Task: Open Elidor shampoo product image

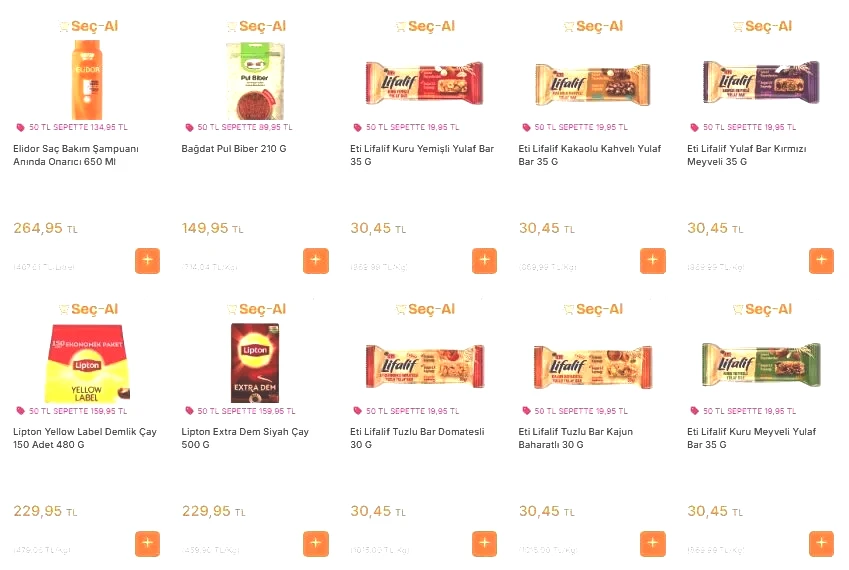Action: 88,80
